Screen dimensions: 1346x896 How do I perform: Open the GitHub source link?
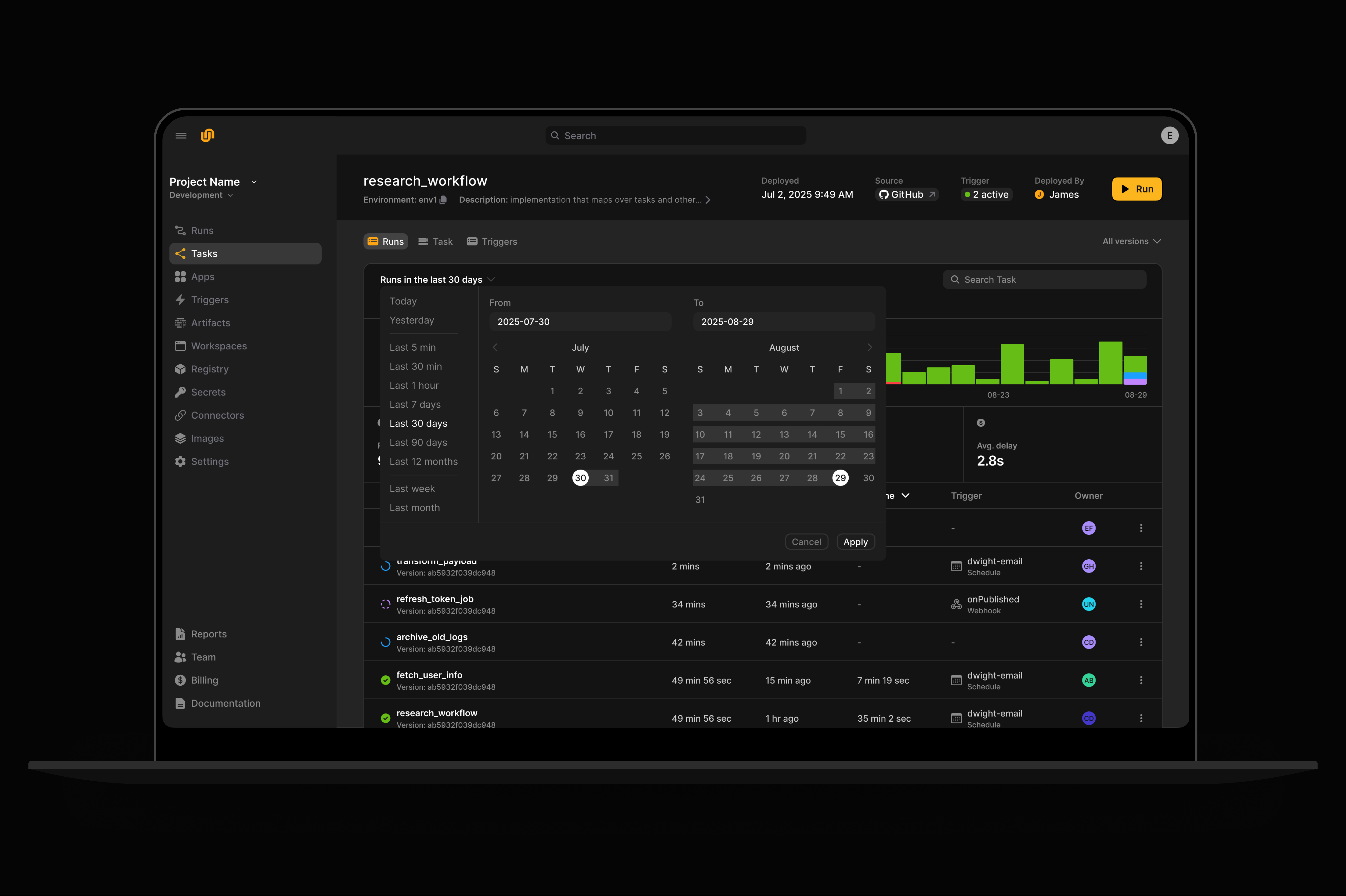(907, 195)
